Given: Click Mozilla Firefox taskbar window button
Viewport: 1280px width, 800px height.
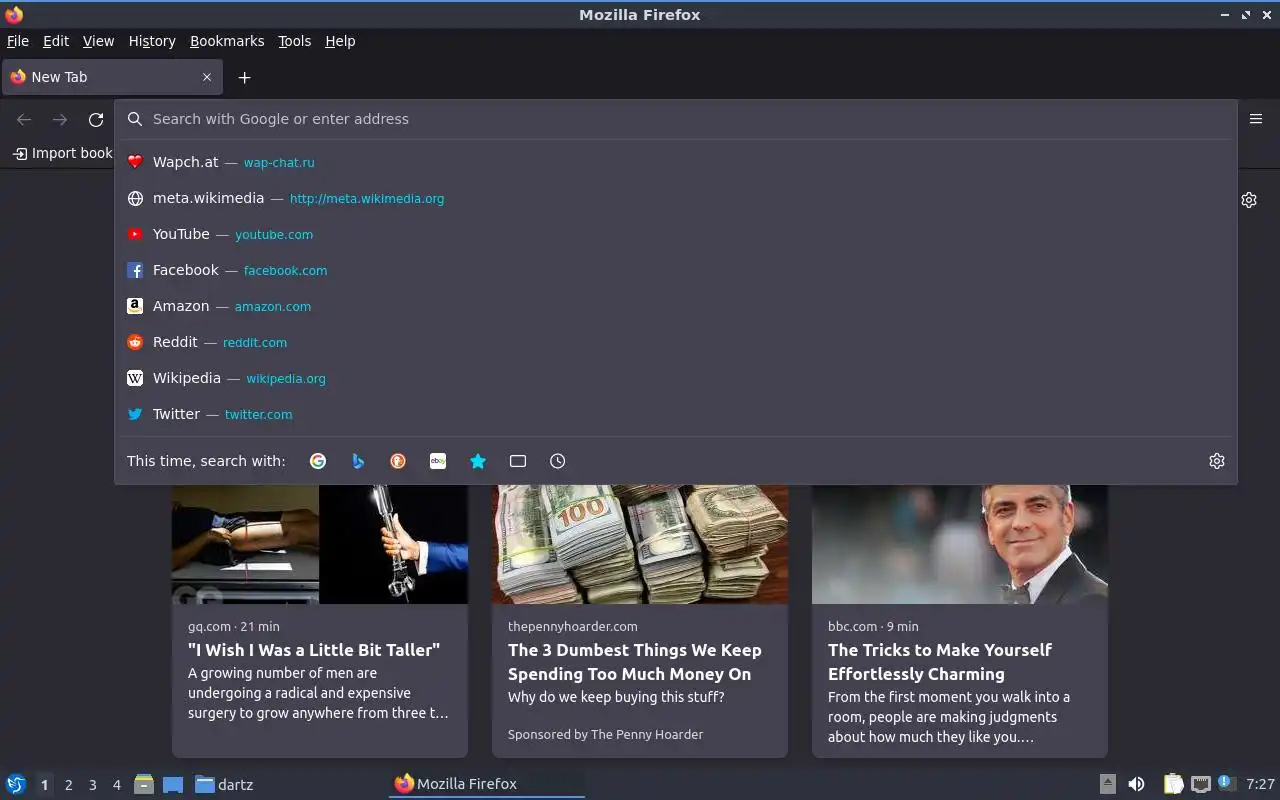Looking at the screenshot, I should tap(487, 784).
